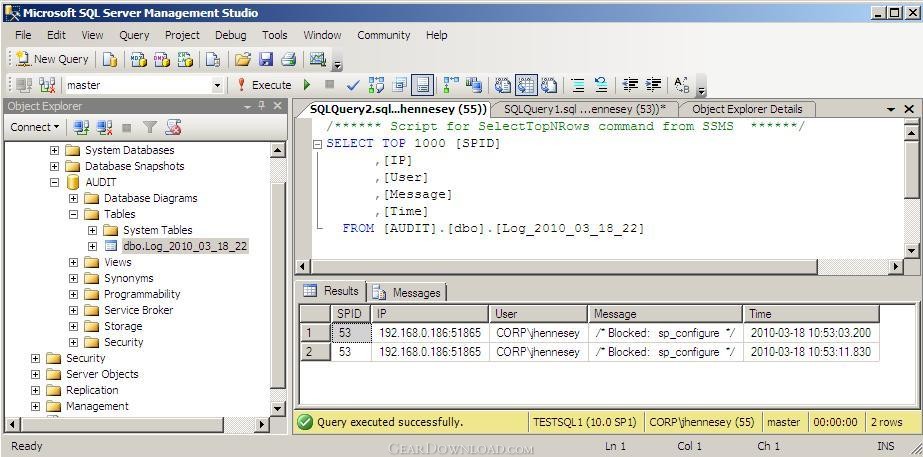Screen dimensions: 923x457
Task: Comment out the selected lines
Action: point(578,85)
